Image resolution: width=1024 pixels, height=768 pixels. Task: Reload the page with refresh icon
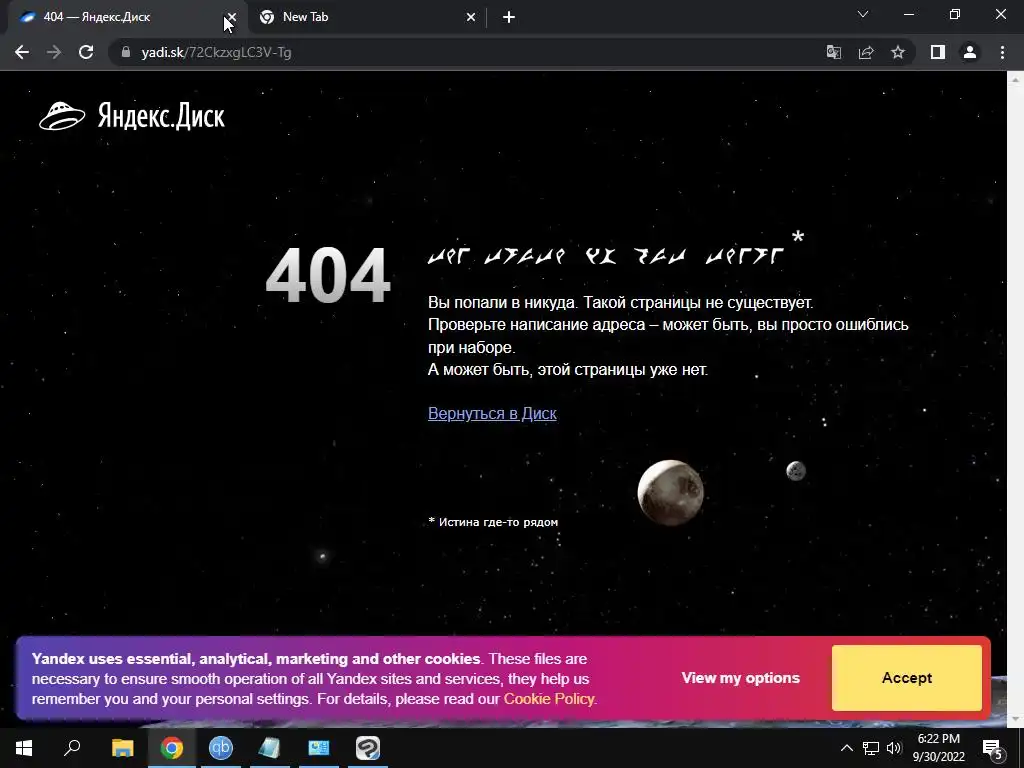coord(86,52)
